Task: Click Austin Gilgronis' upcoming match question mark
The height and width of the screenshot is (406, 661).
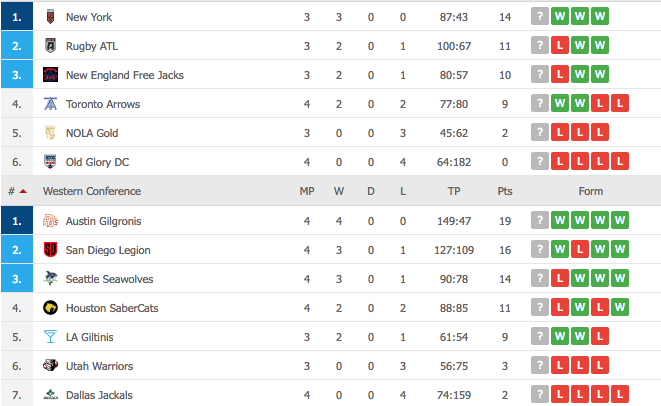Action: (x=540, y=220)
